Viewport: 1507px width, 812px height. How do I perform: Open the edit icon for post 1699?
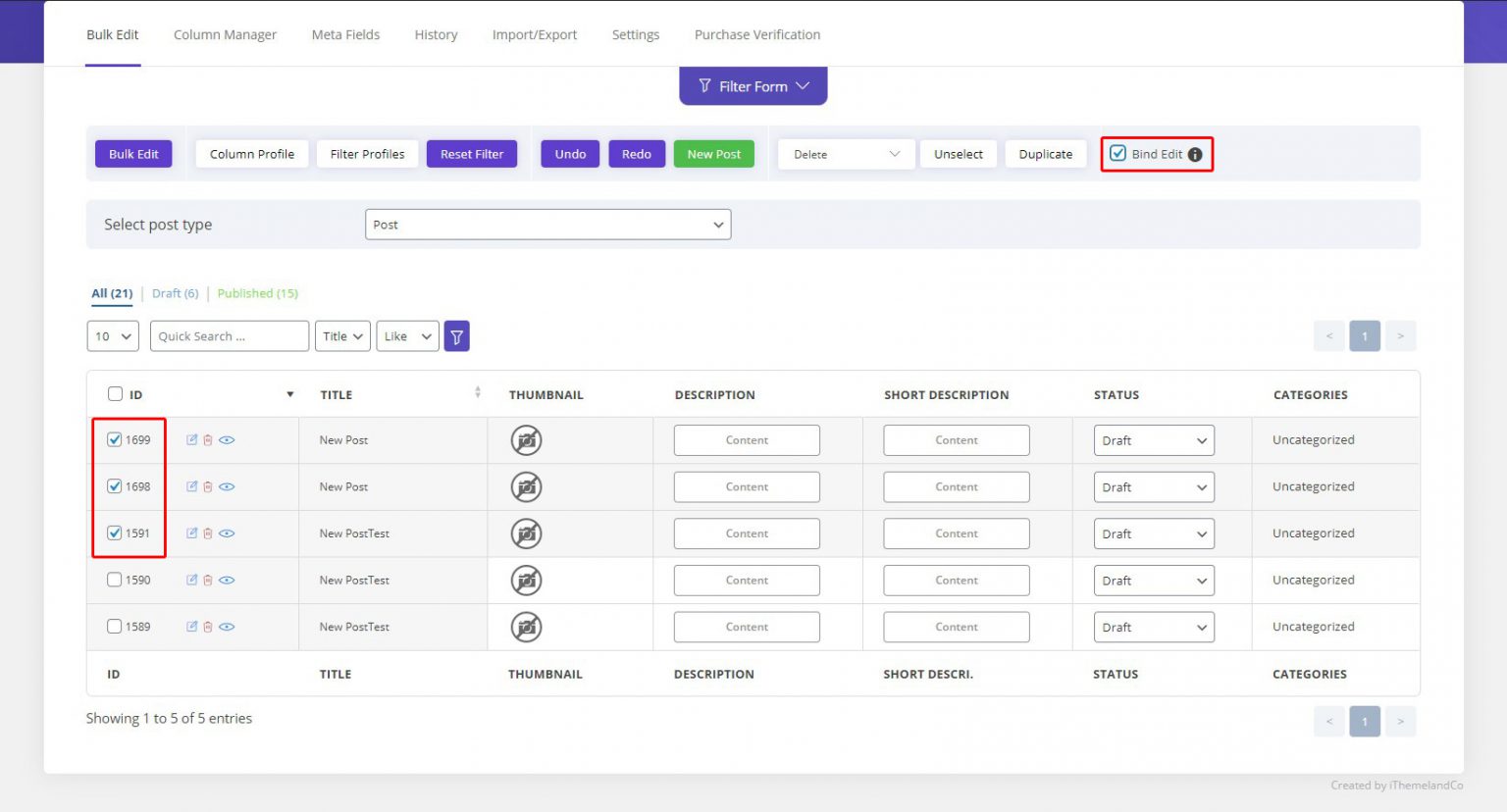click(x=192, y=439)
